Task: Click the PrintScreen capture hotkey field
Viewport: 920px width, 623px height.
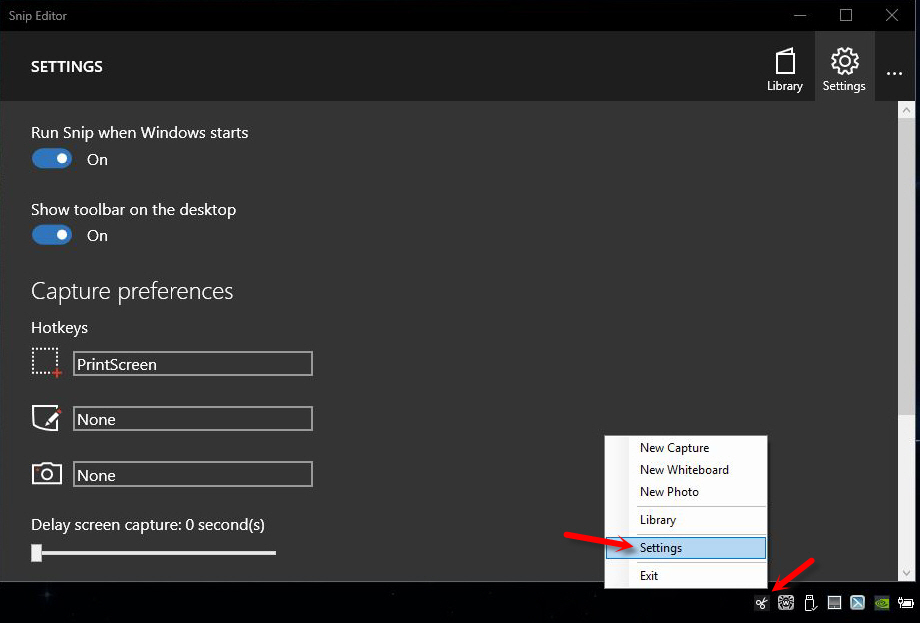Action: pyautogui.click(x=193, y=364)
